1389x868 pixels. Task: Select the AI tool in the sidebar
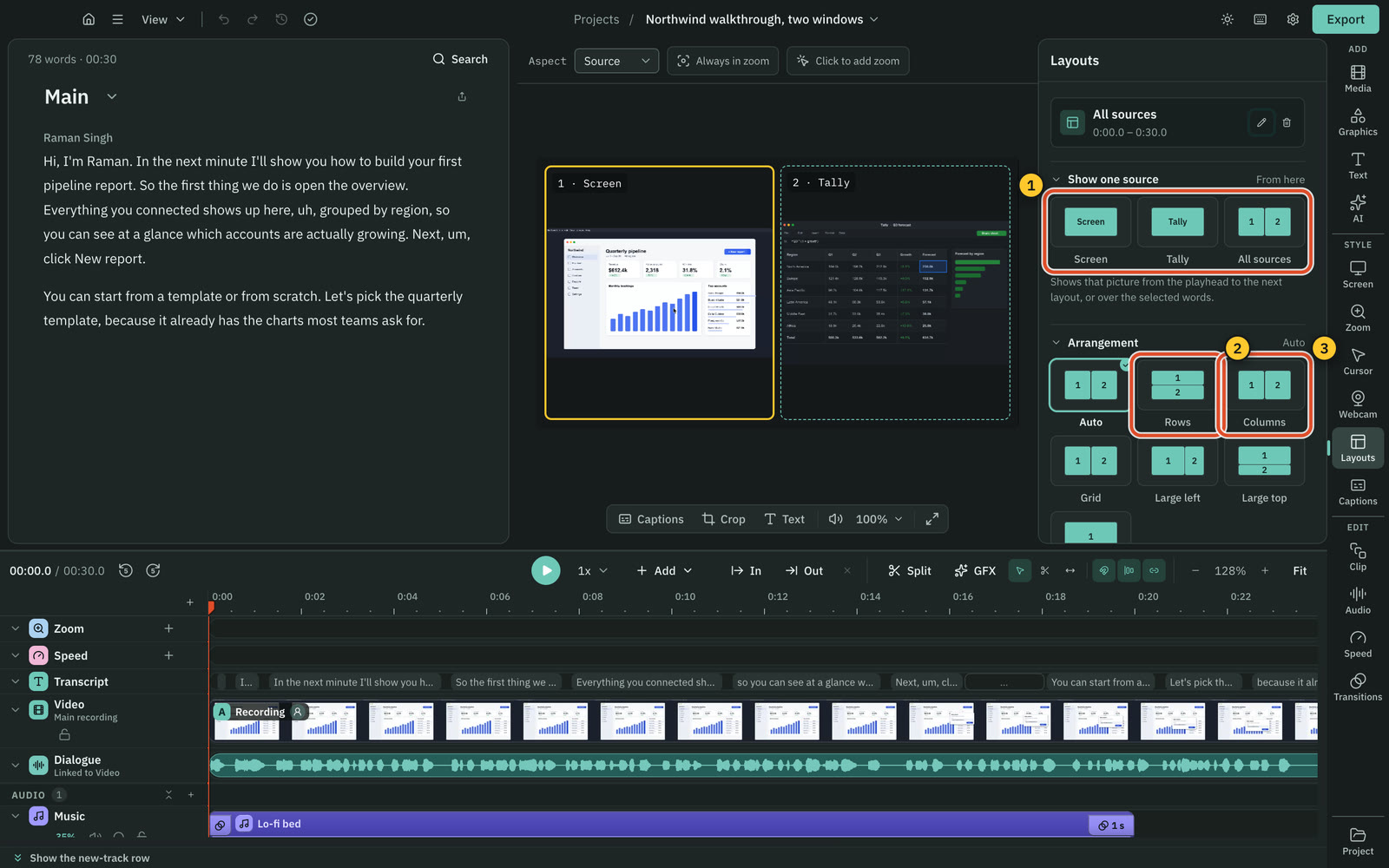pyautogui.click(x=1358, y=208)
